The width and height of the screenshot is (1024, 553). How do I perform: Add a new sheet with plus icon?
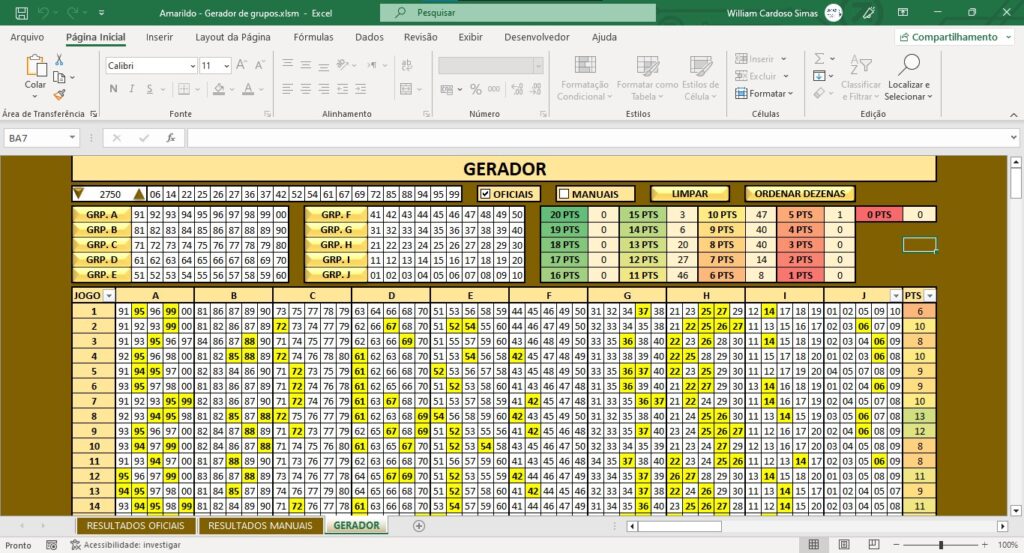point(419,526)
